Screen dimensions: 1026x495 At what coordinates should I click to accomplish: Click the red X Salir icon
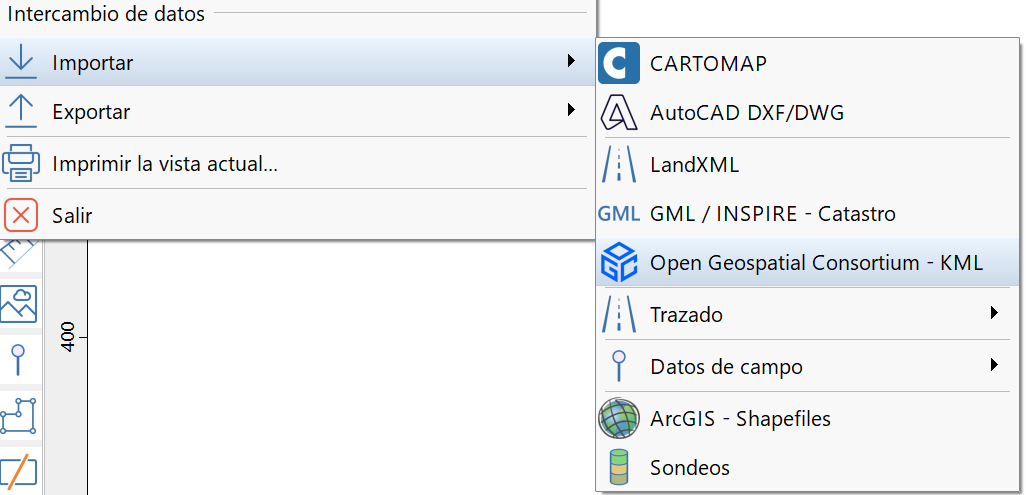[x=21, y=215]
